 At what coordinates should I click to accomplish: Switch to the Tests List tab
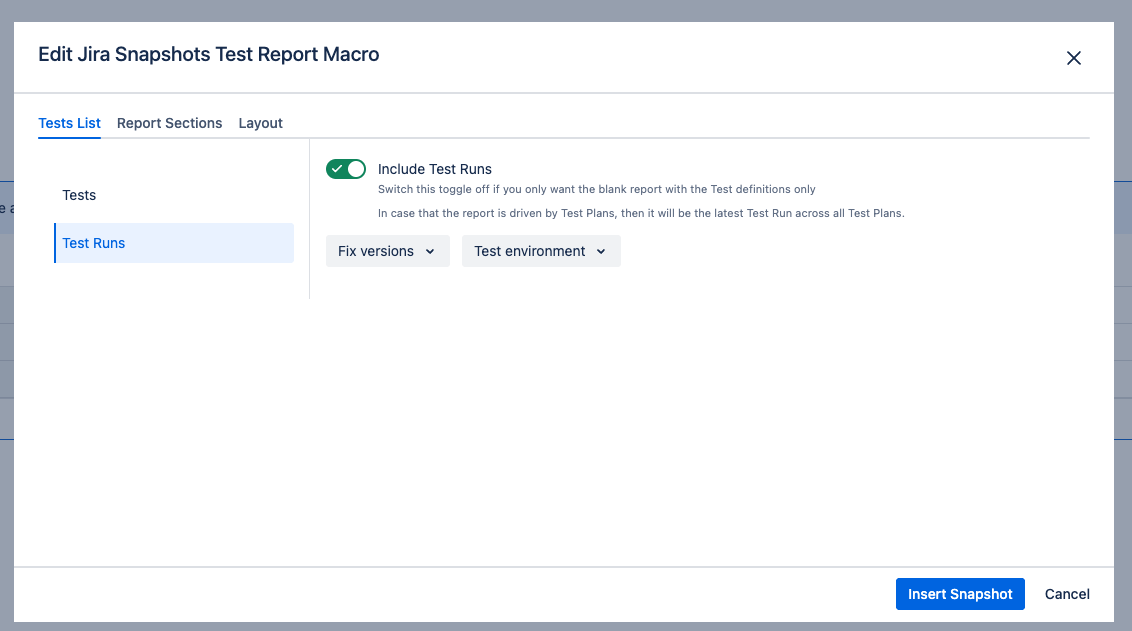[x=69, y=123]
